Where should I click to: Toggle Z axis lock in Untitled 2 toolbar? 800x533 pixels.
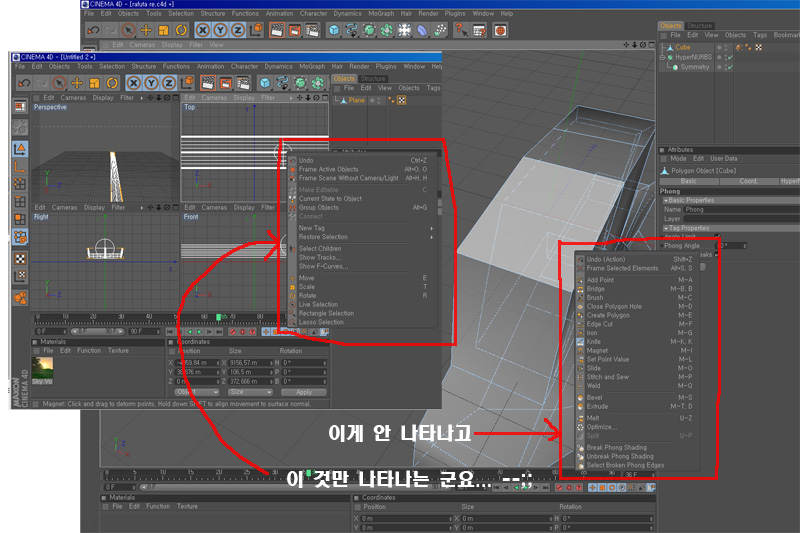[169, 83]
